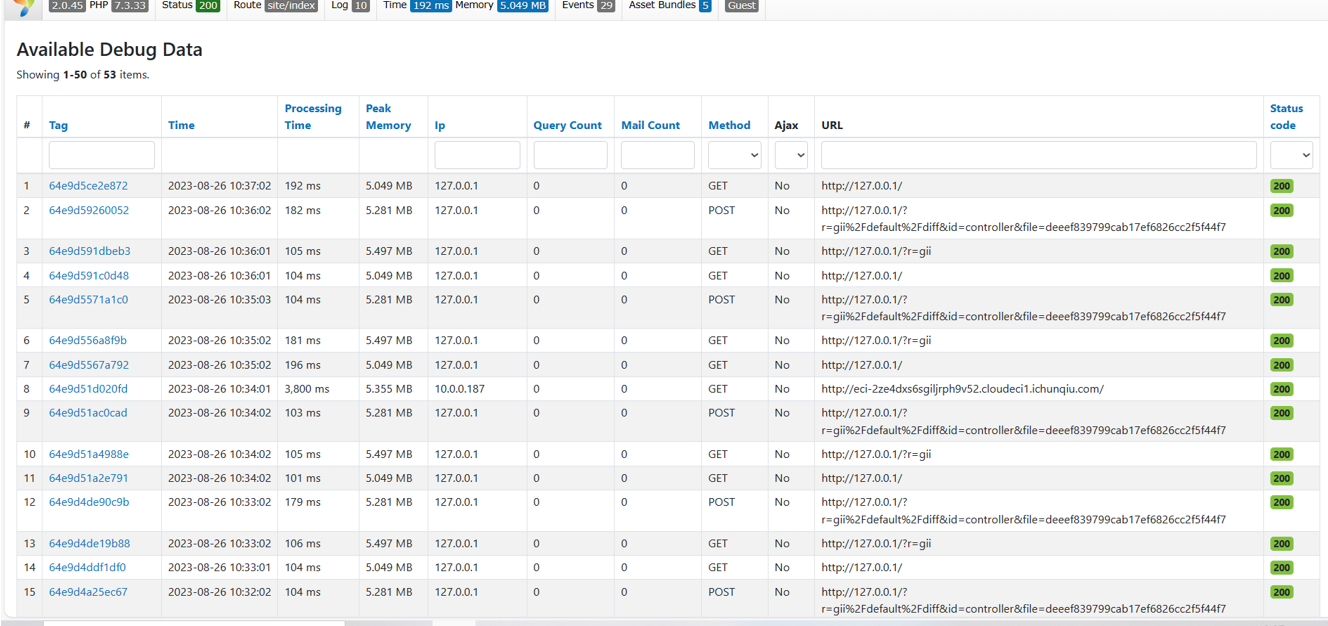The image size is (1328, 626).
Task: Open the Time 192 ms panel
Action: 417,5
